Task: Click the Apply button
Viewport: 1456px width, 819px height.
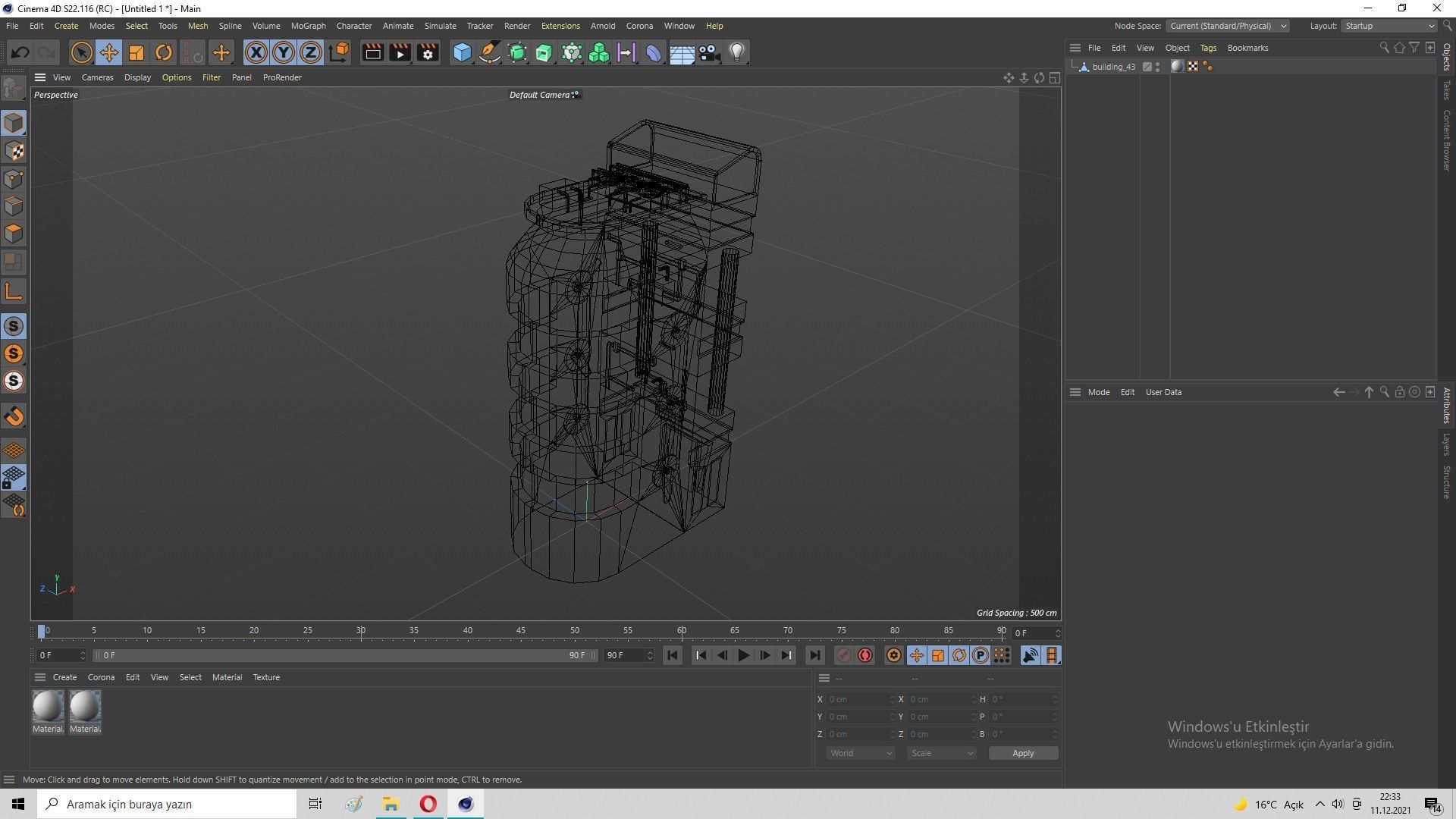Action: [1023, 753]
